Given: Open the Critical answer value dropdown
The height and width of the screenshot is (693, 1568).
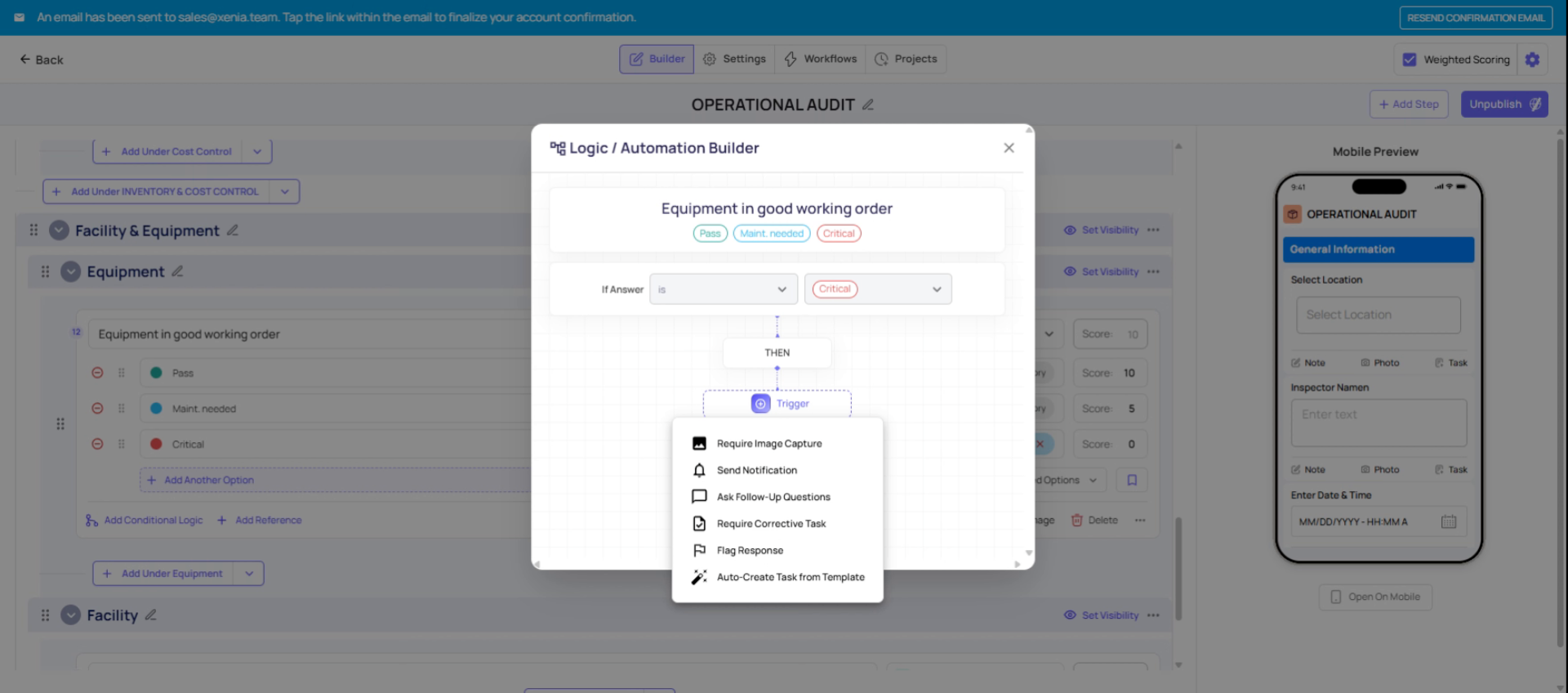Looking at the screenshot, I should coord(877,289).
